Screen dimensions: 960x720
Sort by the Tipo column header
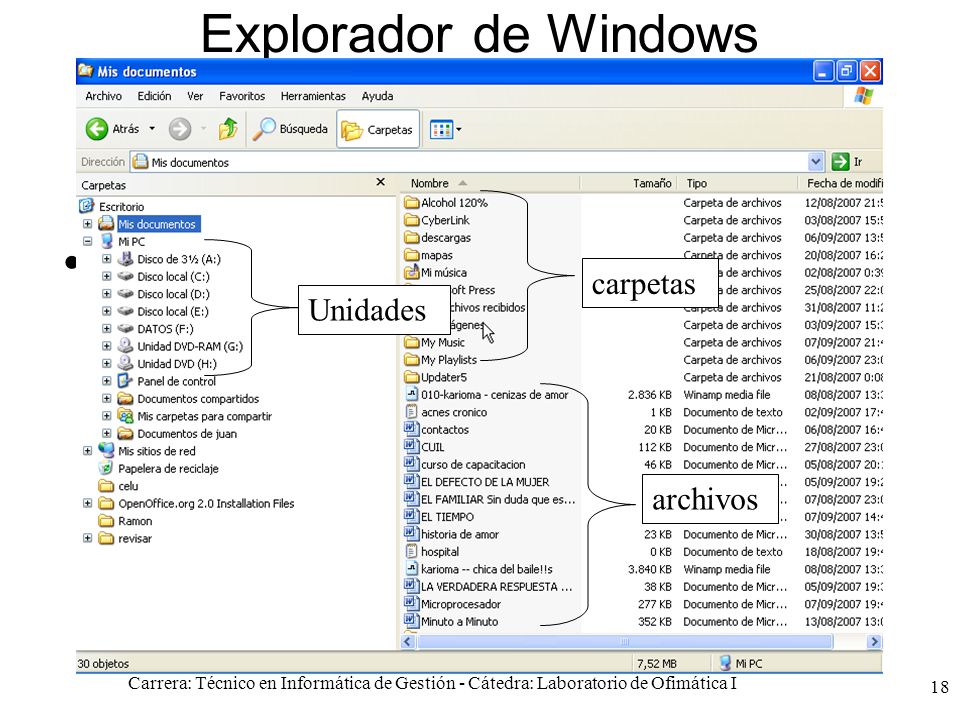738,183
